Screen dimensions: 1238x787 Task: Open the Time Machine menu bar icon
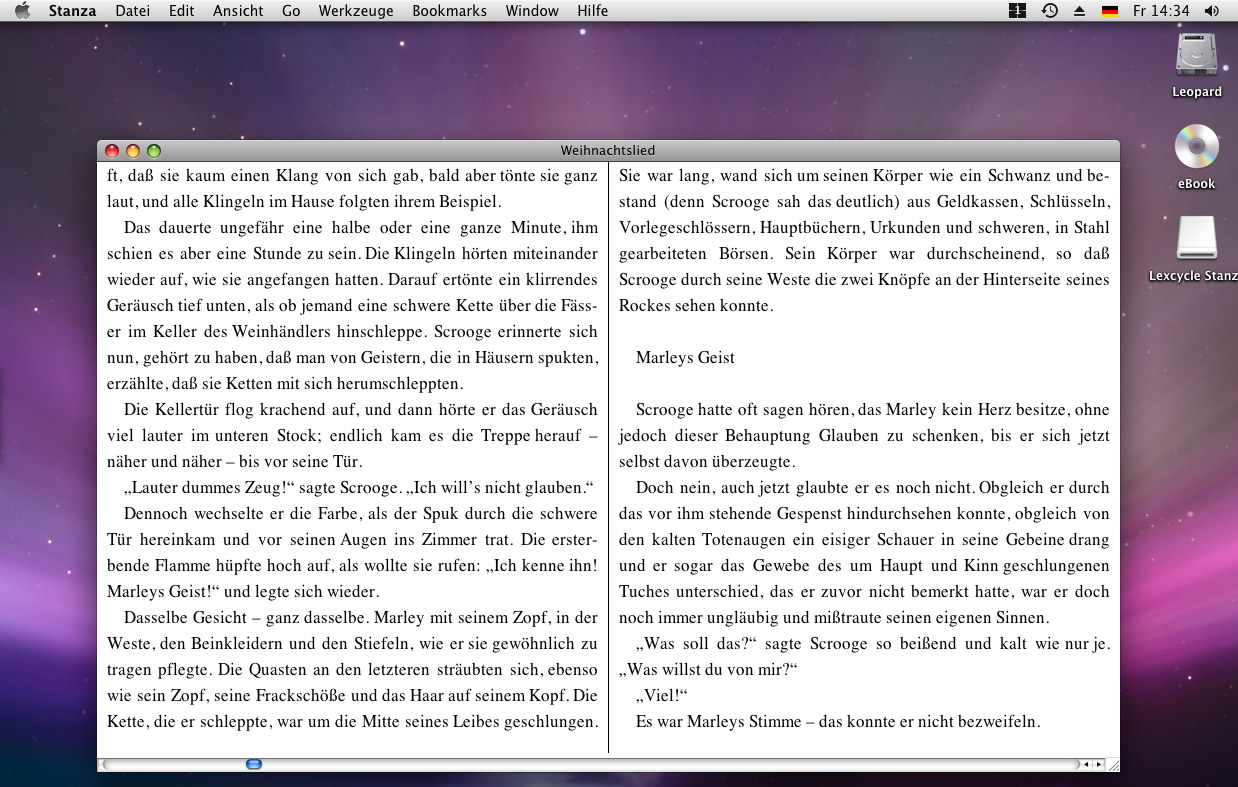tap(1049, 11)
